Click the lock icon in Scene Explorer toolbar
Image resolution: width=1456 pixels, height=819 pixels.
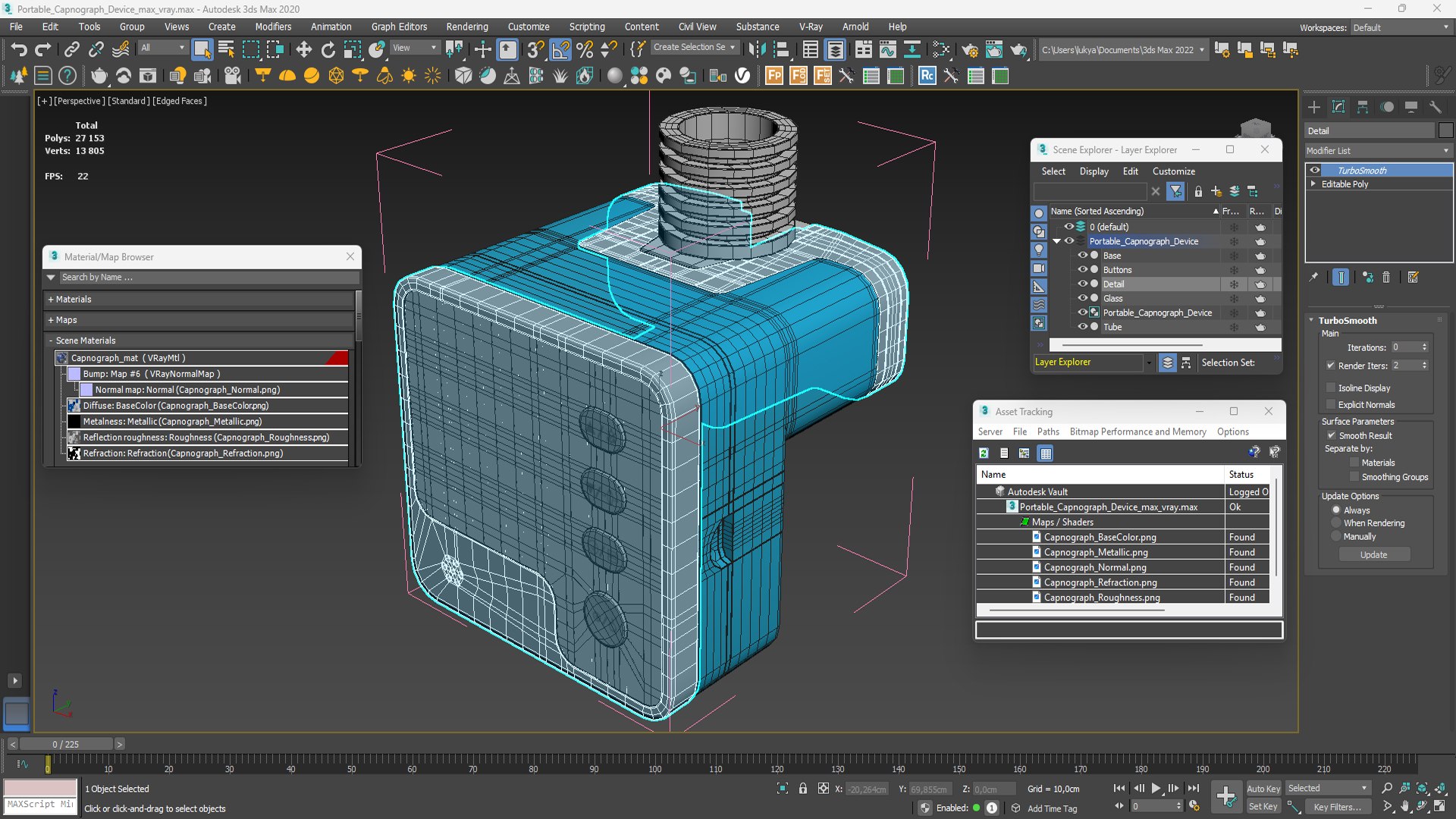tap(1198, 192)
